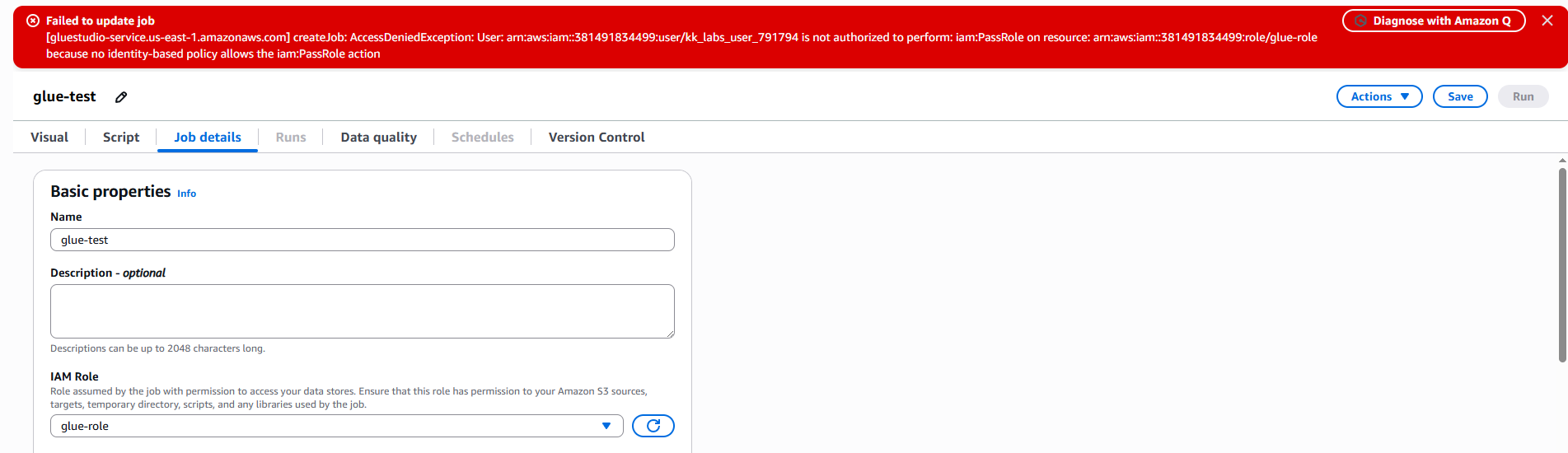The image size is (1568, 453).
Task: Select the Job details tab
Action: coord(208,138)
